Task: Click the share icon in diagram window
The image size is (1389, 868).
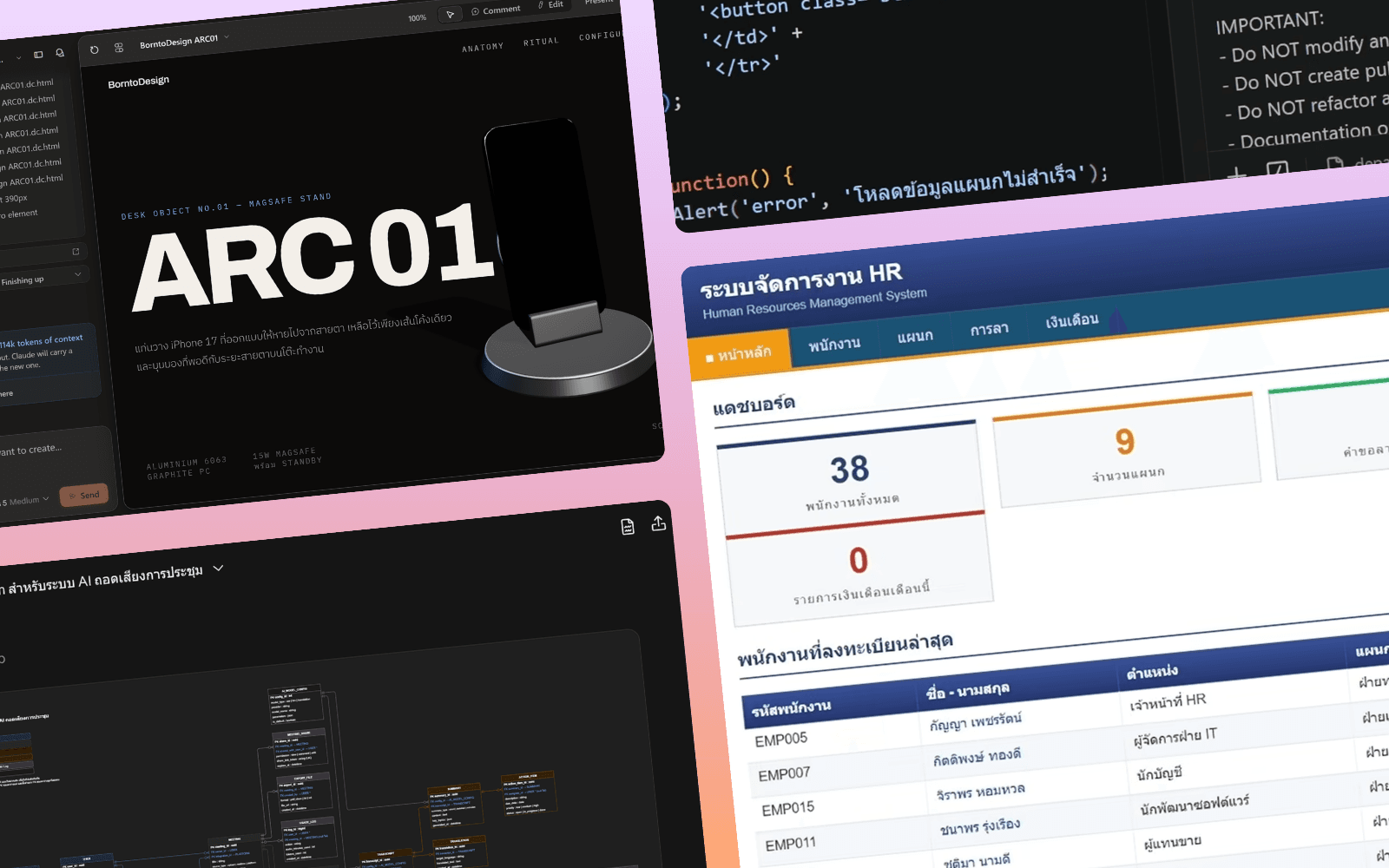Action: 659,523
